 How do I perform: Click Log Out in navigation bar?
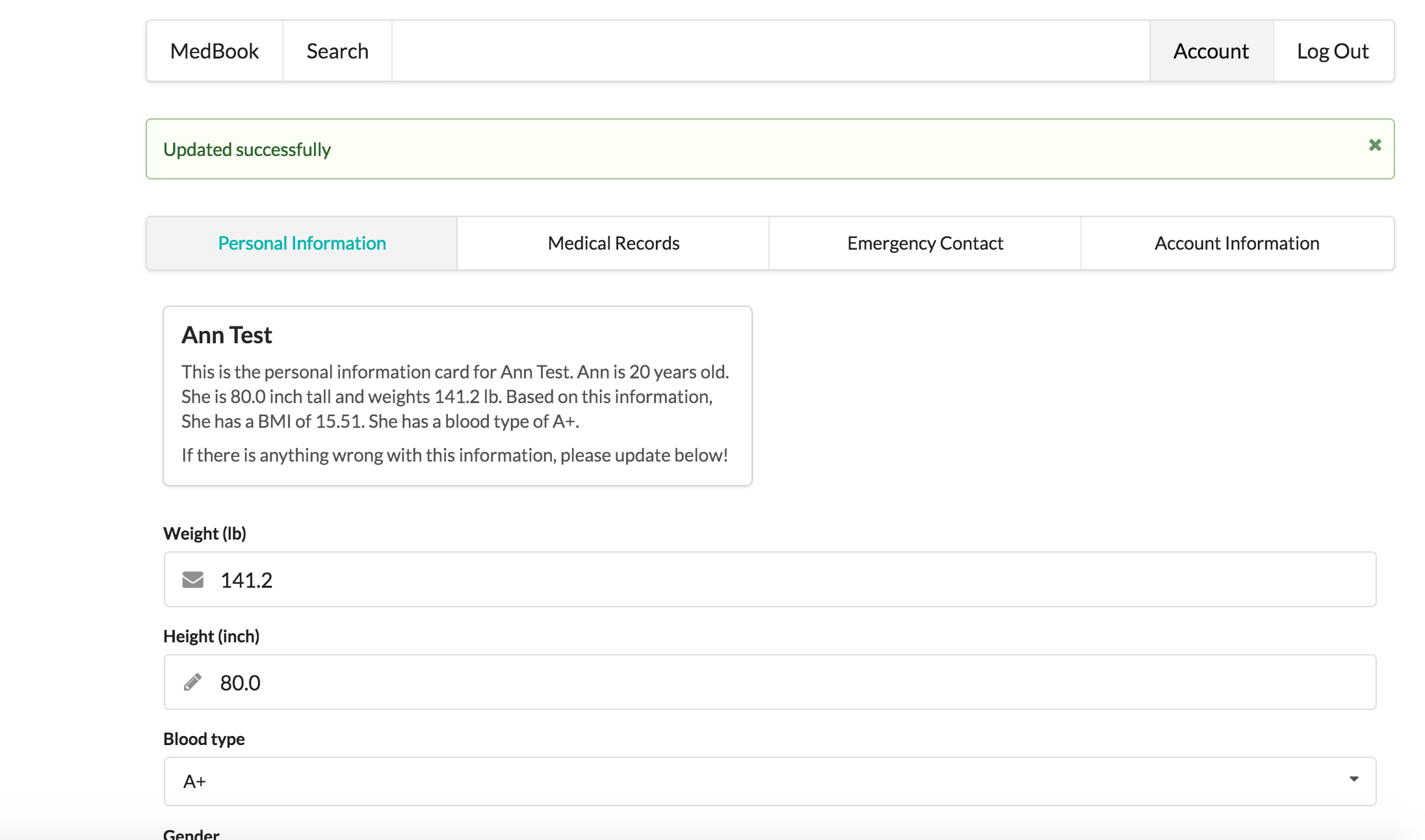(1333, 51)
